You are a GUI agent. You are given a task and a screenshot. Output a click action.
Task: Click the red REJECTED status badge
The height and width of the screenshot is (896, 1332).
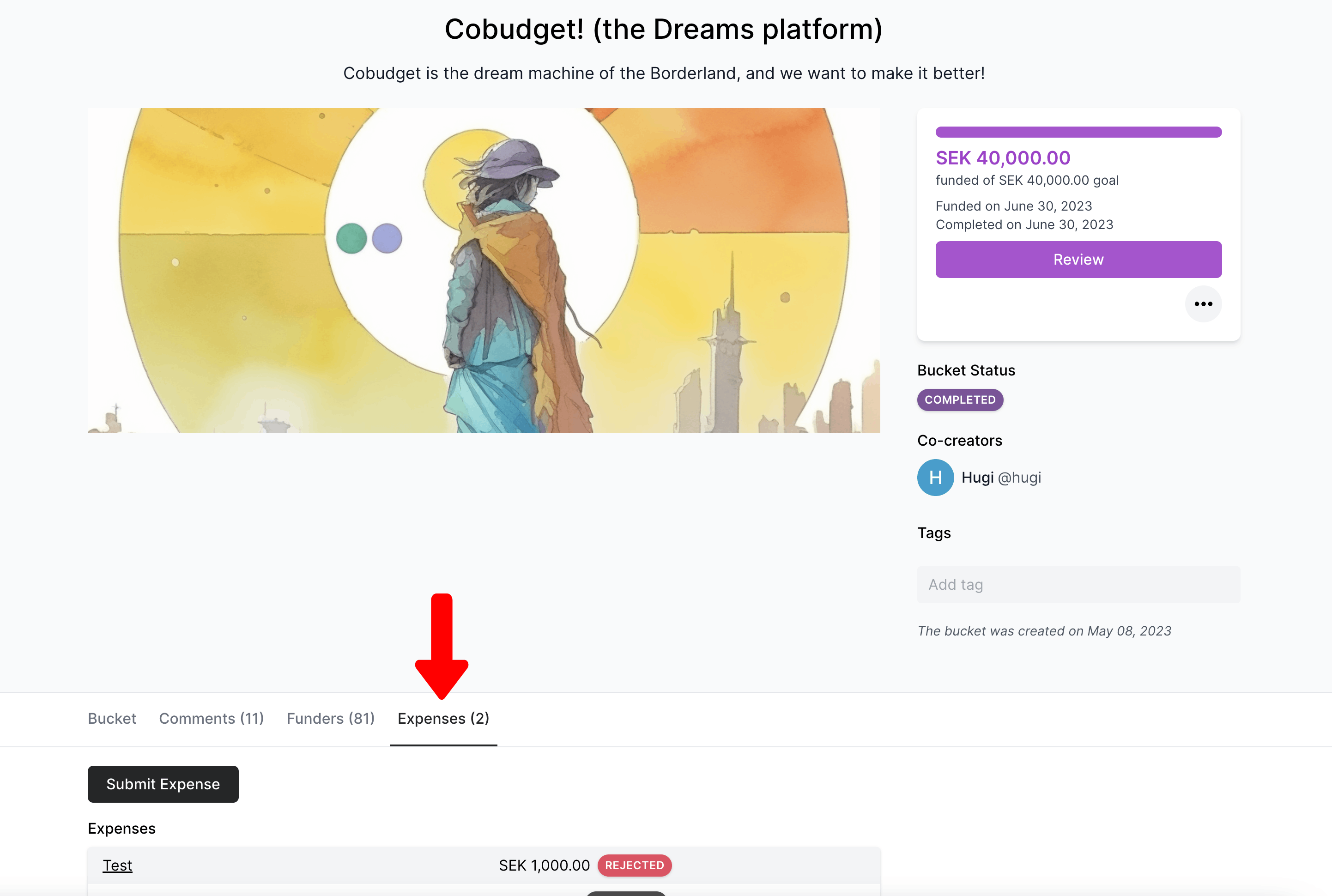click(634, 865)
